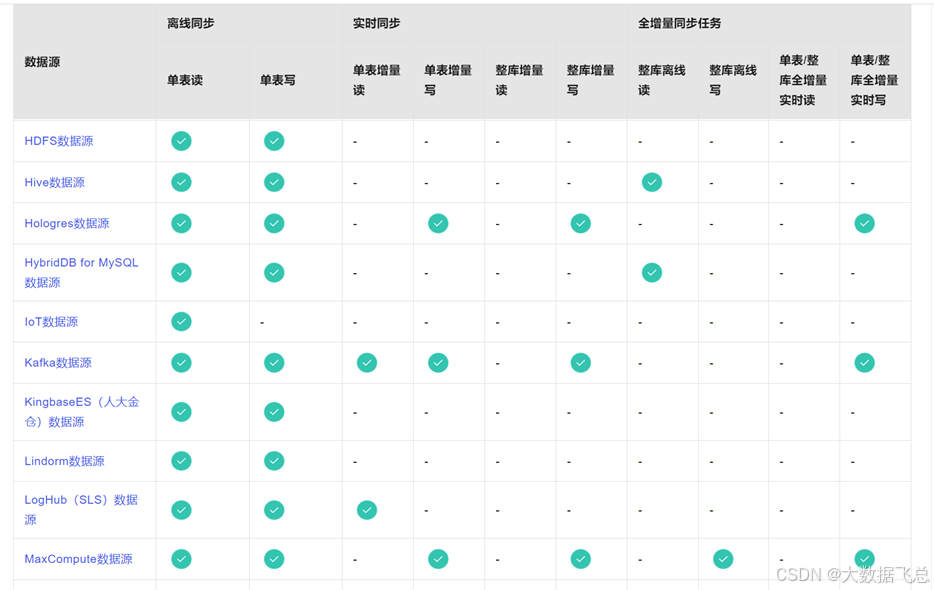Click MaxCompute row 整库增量写 check icon
The image size is (934, 590).
[580, 559]
